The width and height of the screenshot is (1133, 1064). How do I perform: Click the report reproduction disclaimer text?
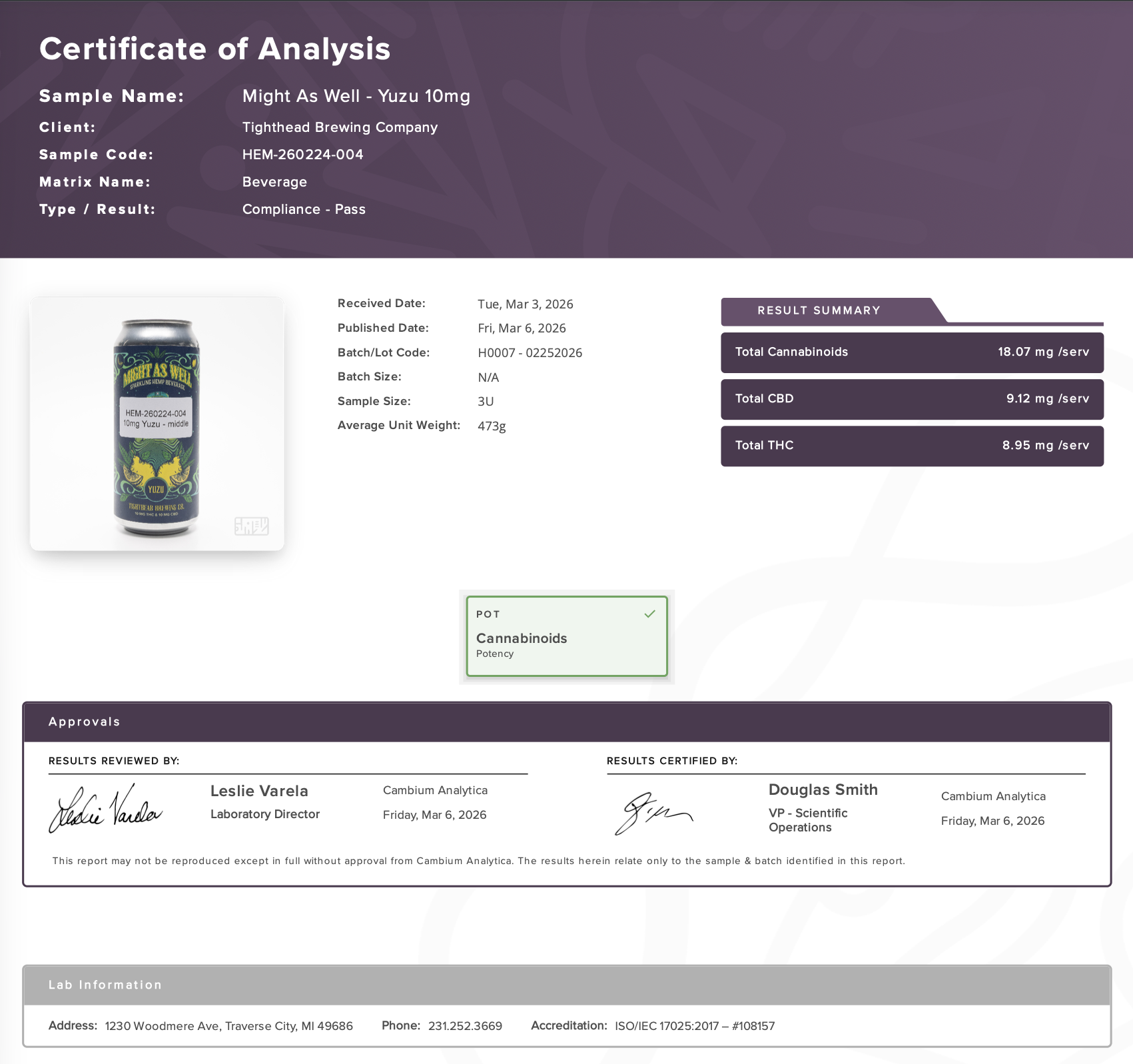coord(479,861)
